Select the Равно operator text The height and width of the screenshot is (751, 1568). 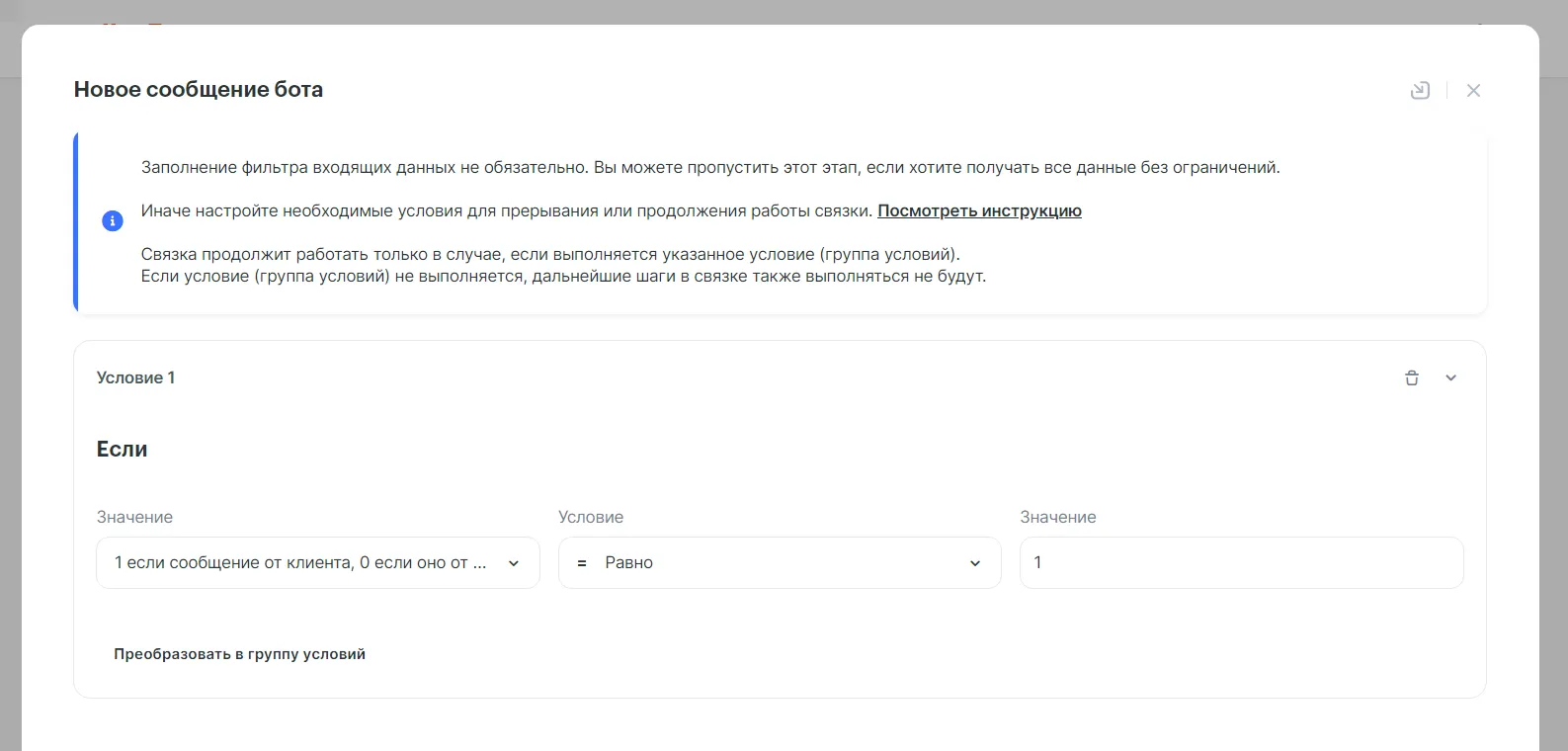click(x=629, y=563)
